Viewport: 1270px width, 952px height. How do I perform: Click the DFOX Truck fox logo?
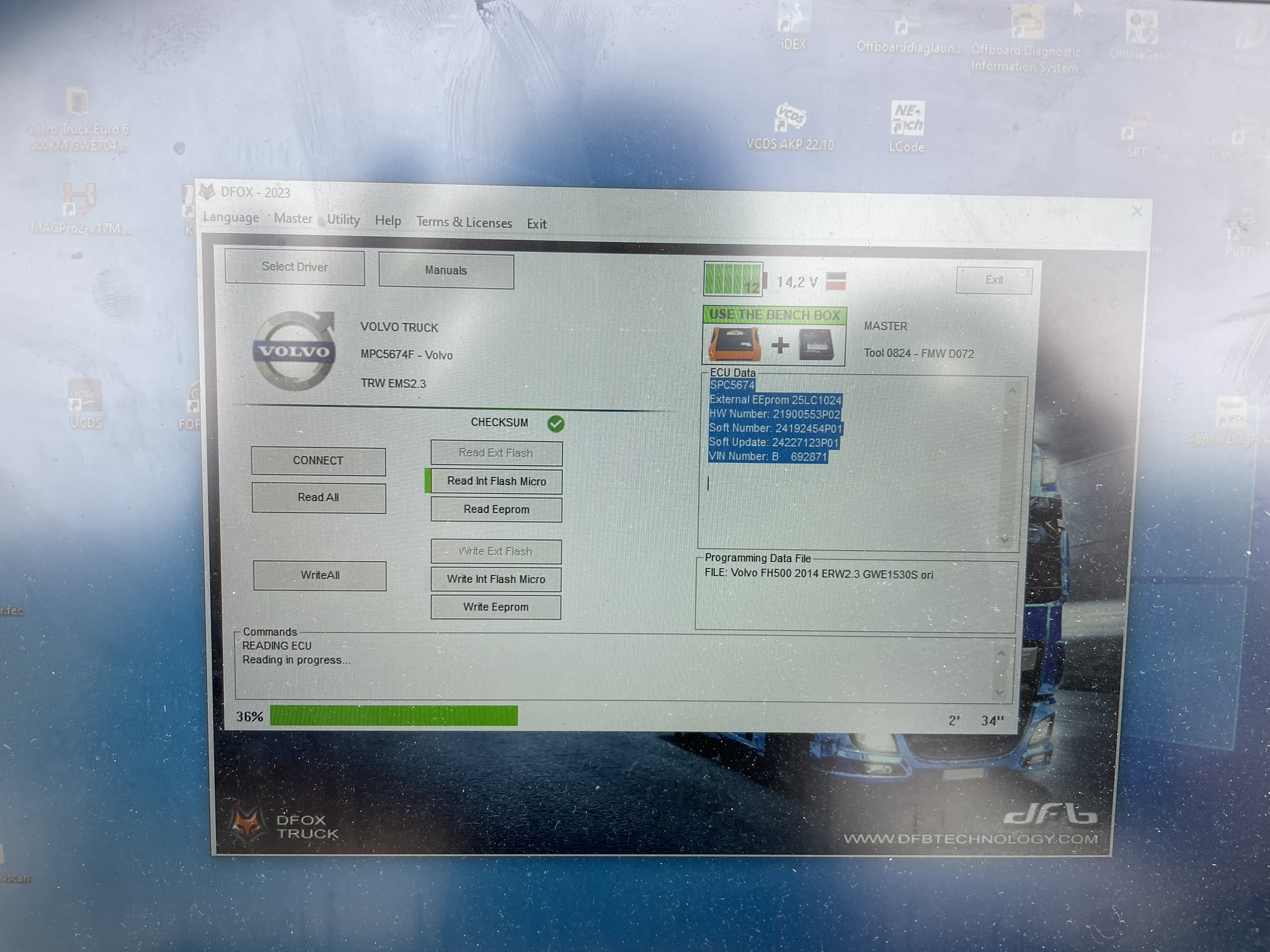point(248,824)
